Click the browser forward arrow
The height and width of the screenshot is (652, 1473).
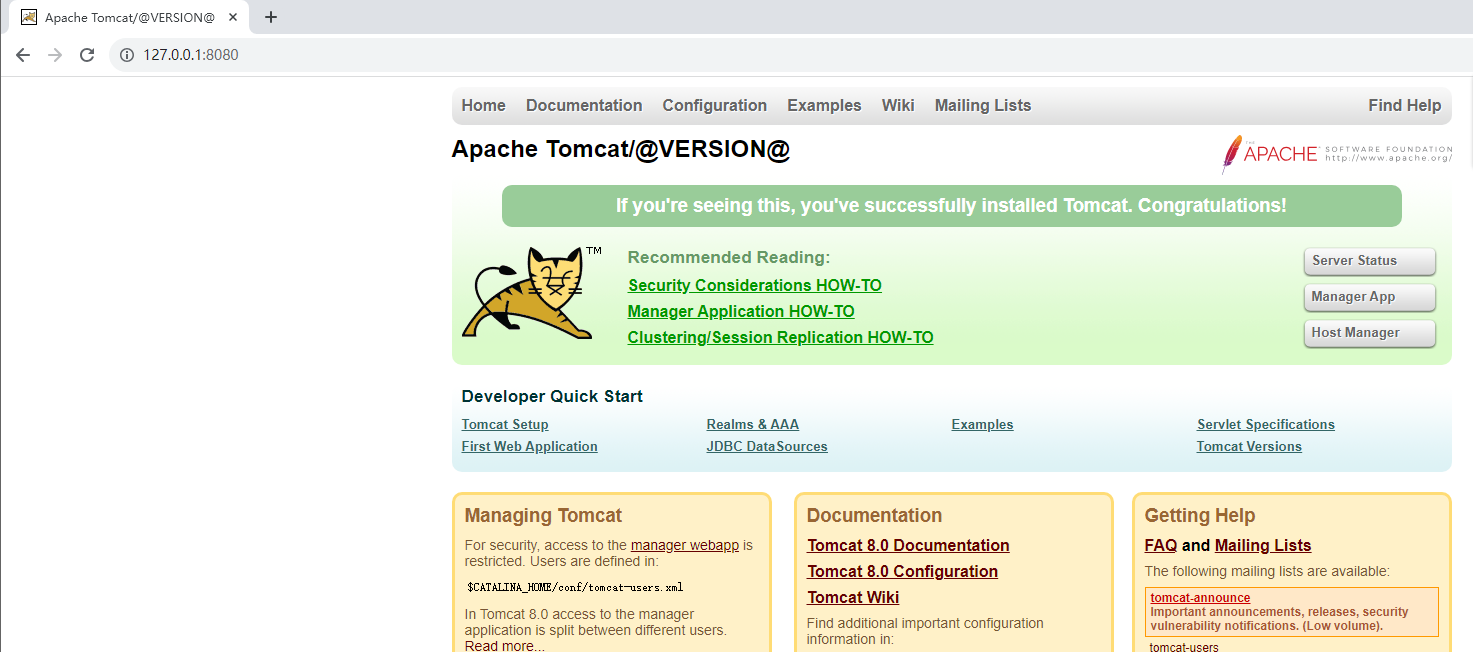click(55, 55)
